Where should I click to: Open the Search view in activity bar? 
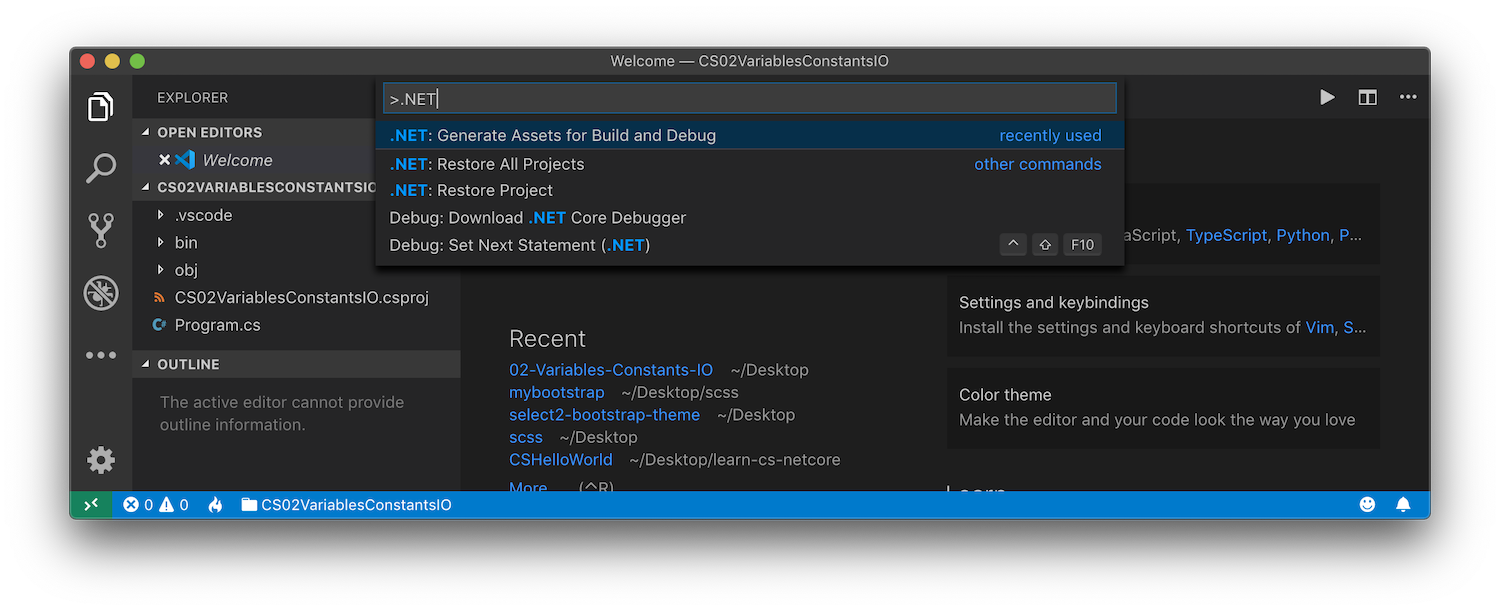(100, 168)
